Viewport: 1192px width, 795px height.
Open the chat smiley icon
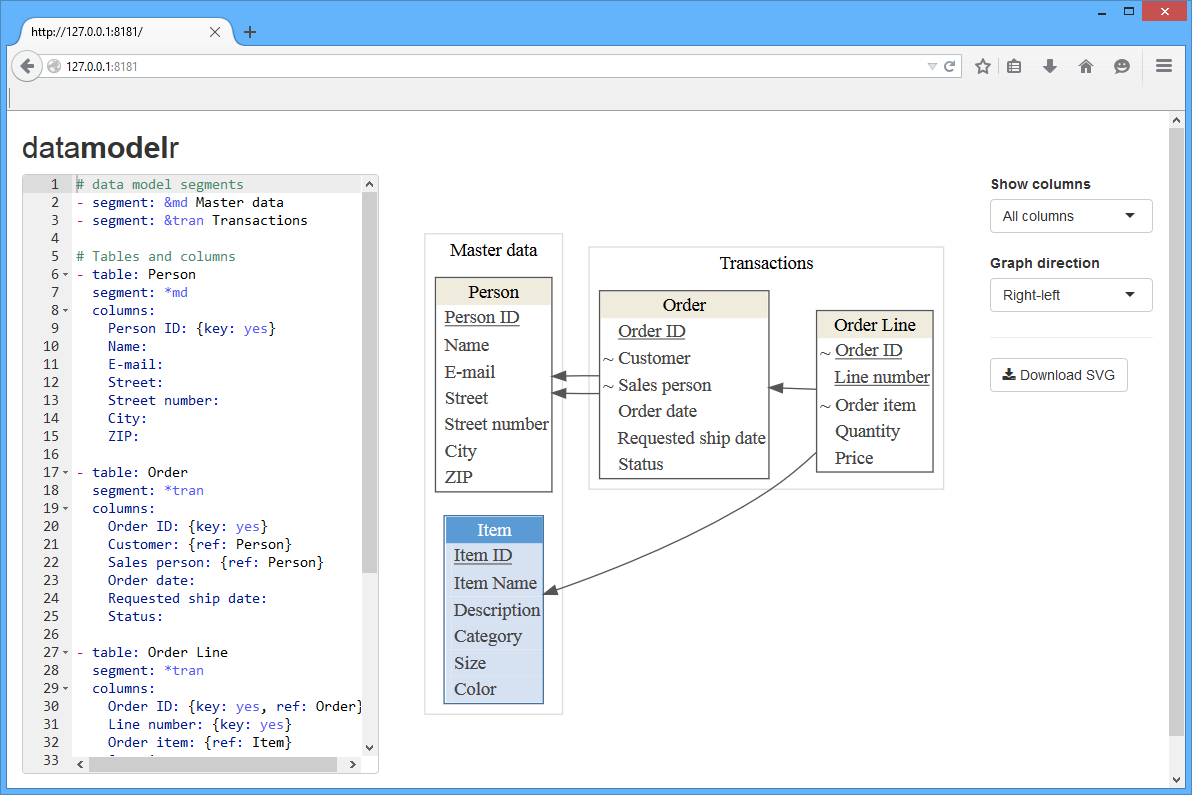1122,67
